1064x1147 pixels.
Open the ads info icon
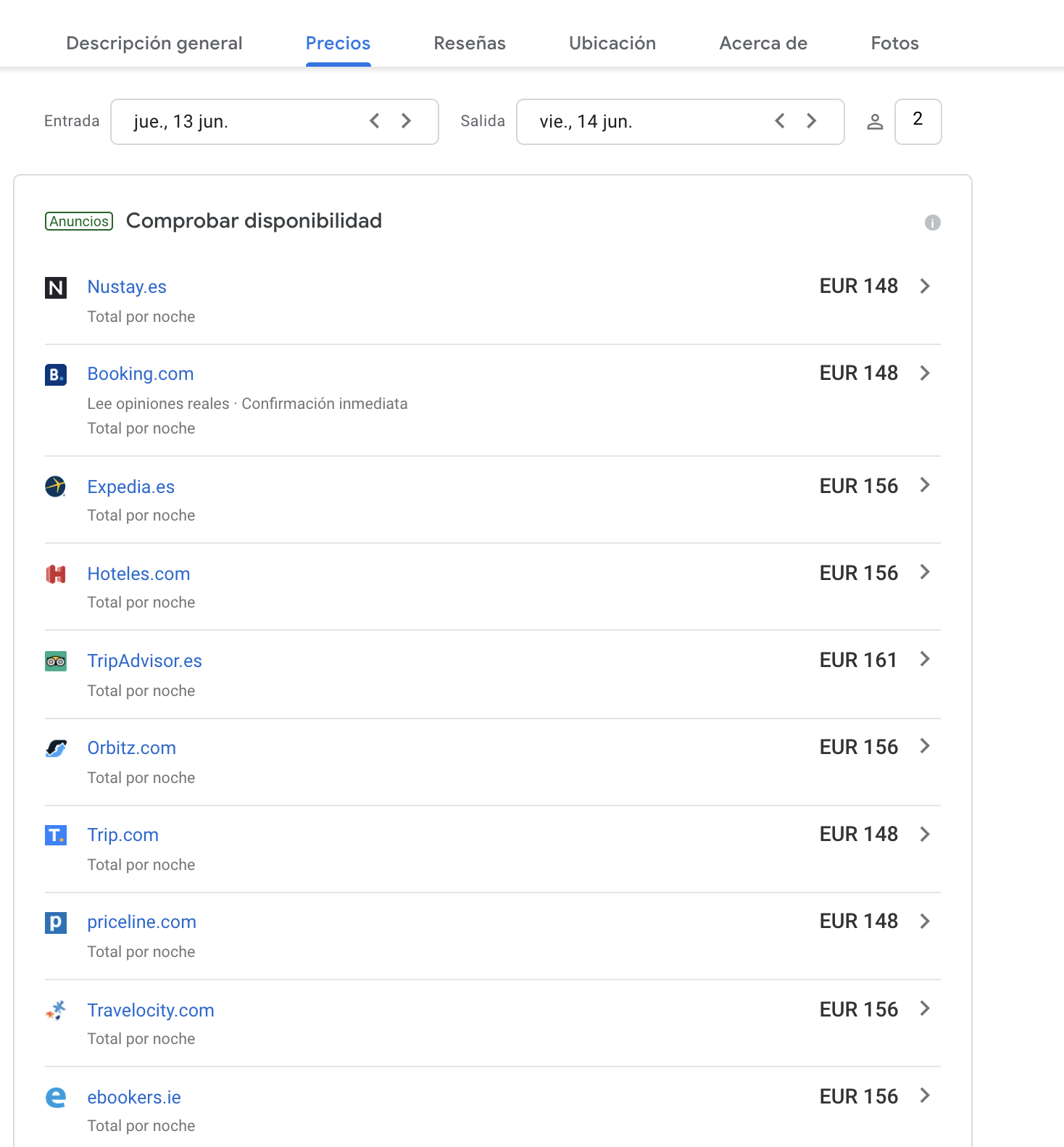coord(932,223)
